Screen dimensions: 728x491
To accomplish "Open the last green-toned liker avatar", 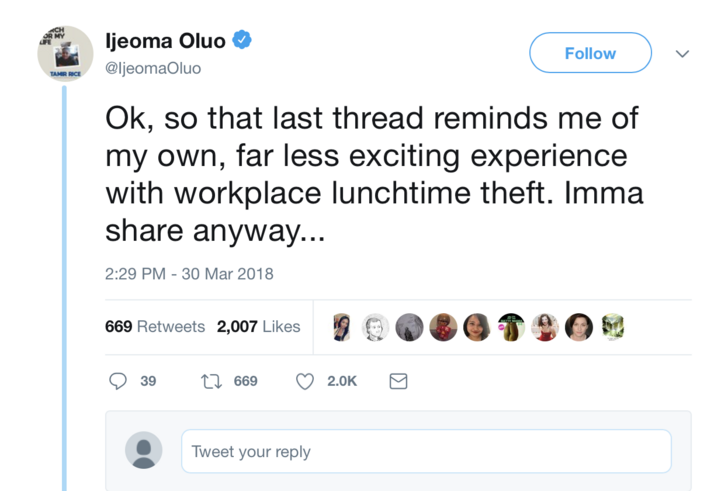I will point(612,327).
